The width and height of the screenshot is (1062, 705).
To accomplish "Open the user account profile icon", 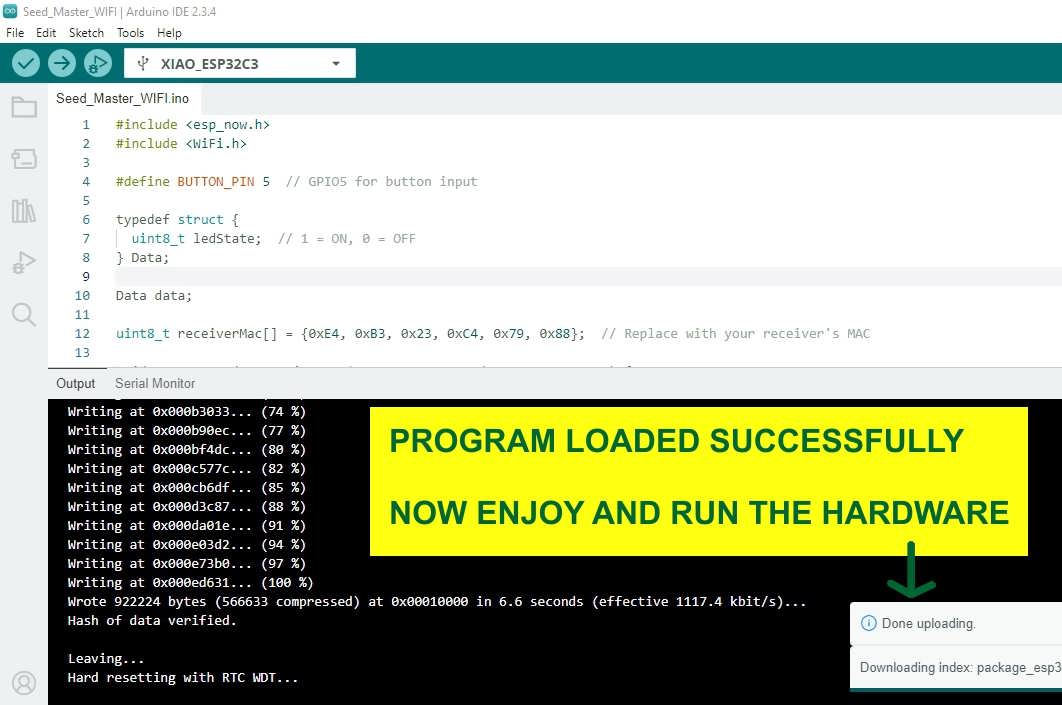I will pyautogui.click(x=24, y=683).
